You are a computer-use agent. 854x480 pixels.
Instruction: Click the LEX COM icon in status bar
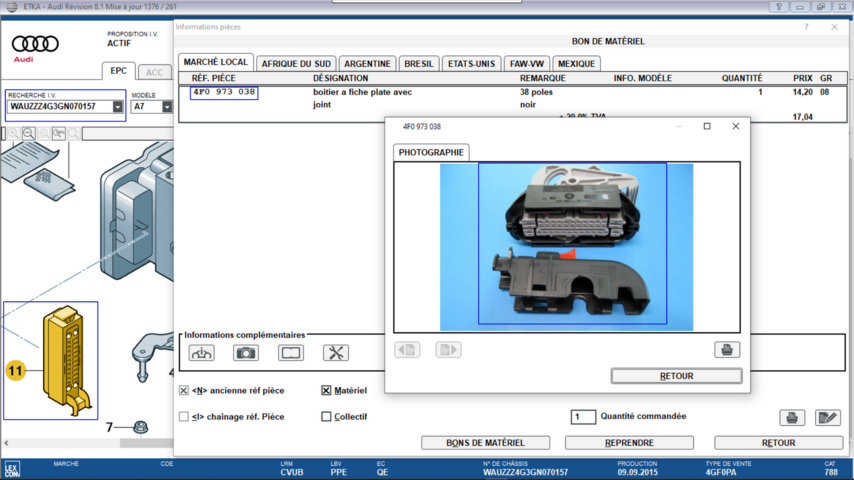(x=11, y=469)
